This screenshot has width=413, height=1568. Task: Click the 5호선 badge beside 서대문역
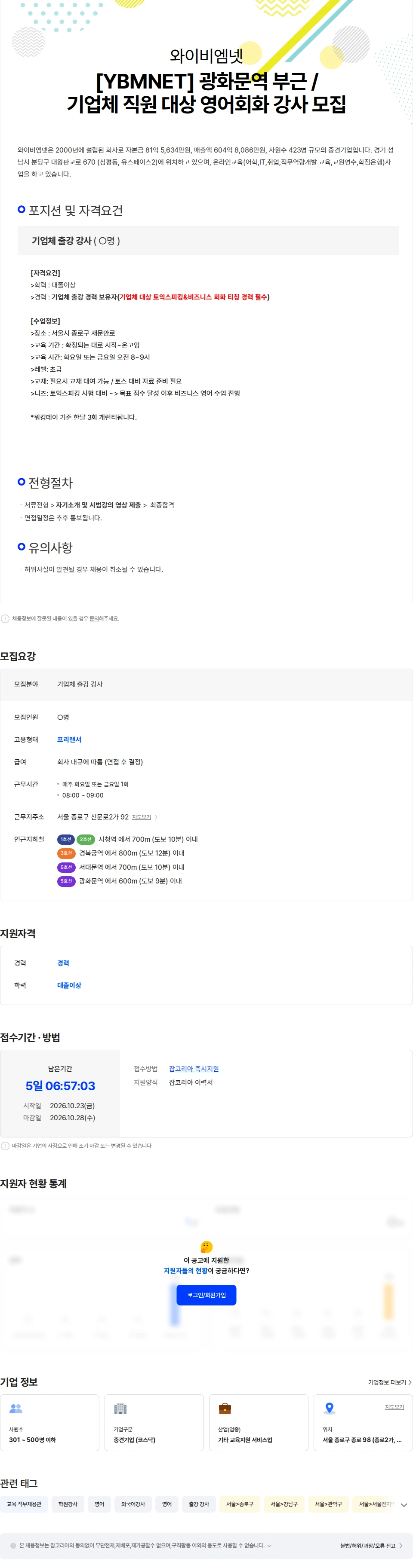[66, 868]
